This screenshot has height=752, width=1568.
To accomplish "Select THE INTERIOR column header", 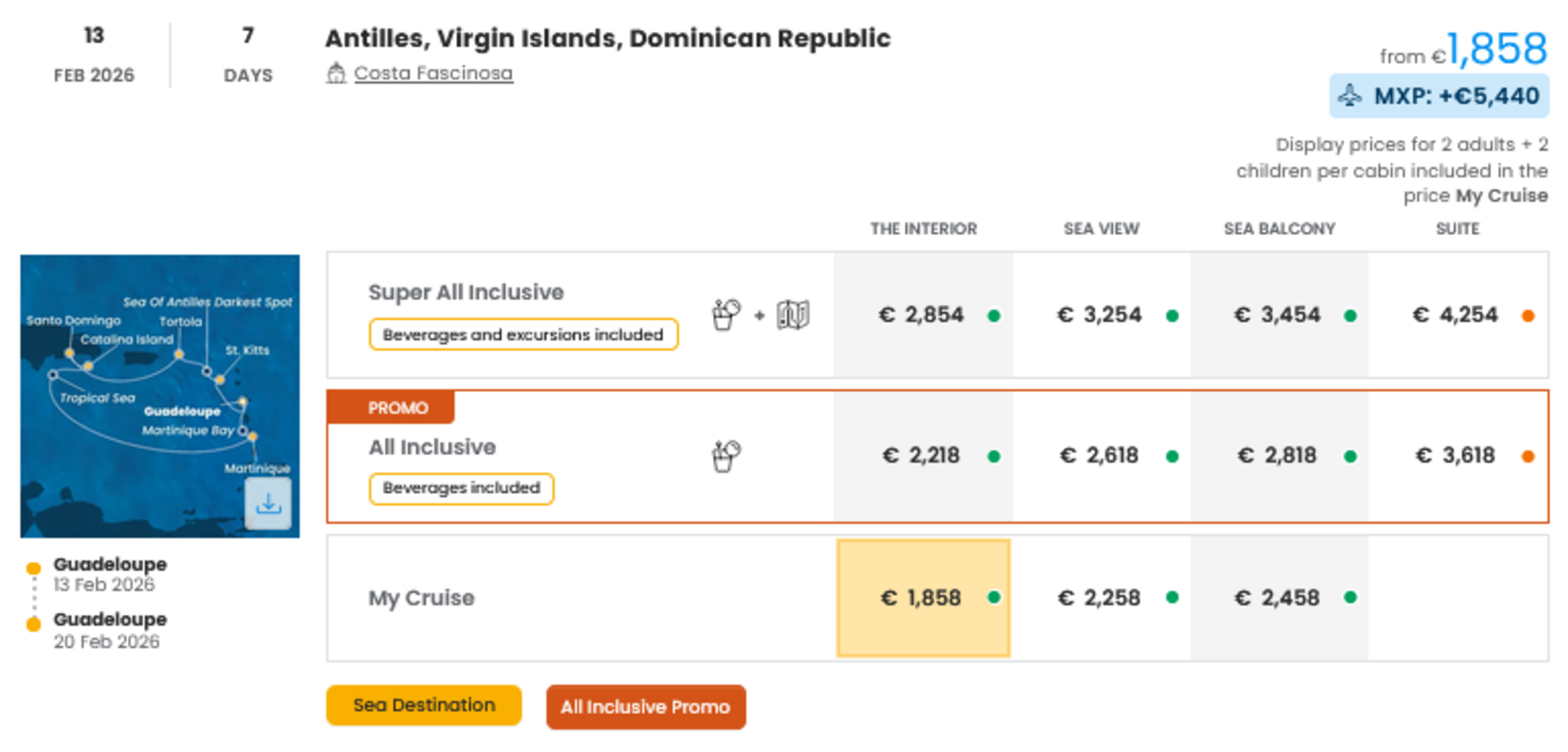I will pyautogui.click(x=924, y=228).
